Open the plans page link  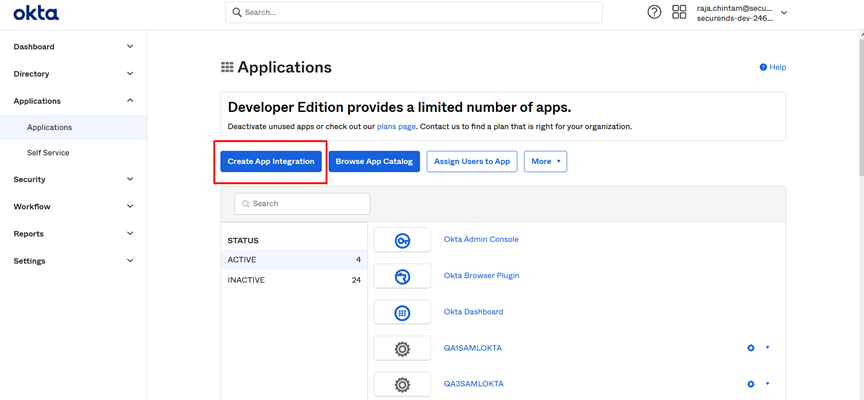point(396,126)
